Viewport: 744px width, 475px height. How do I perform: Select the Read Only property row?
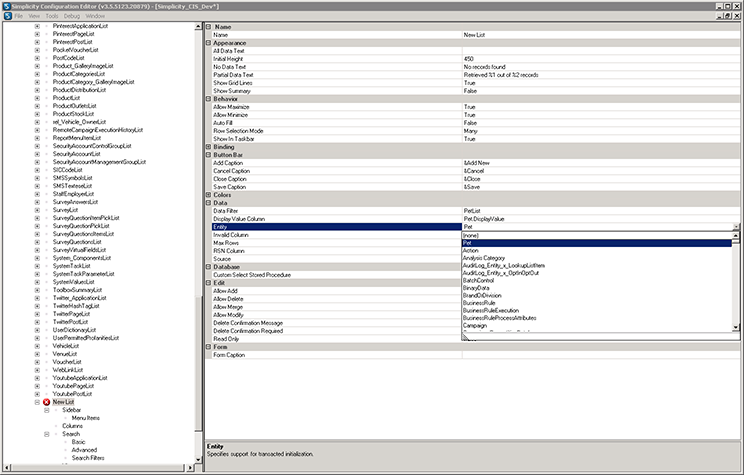point(336,339)
